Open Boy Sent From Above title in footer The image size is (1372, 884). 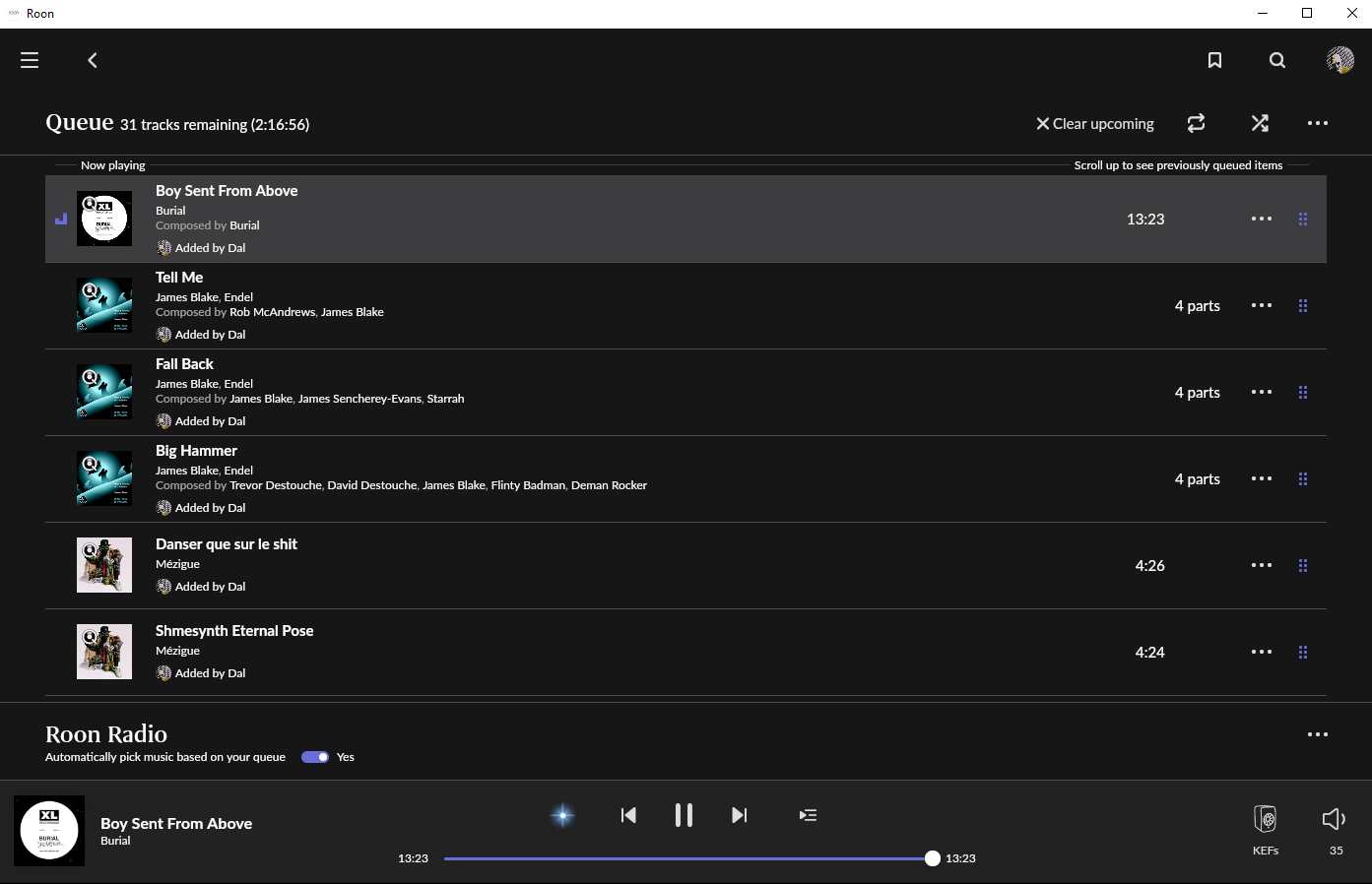pos(176,823)
